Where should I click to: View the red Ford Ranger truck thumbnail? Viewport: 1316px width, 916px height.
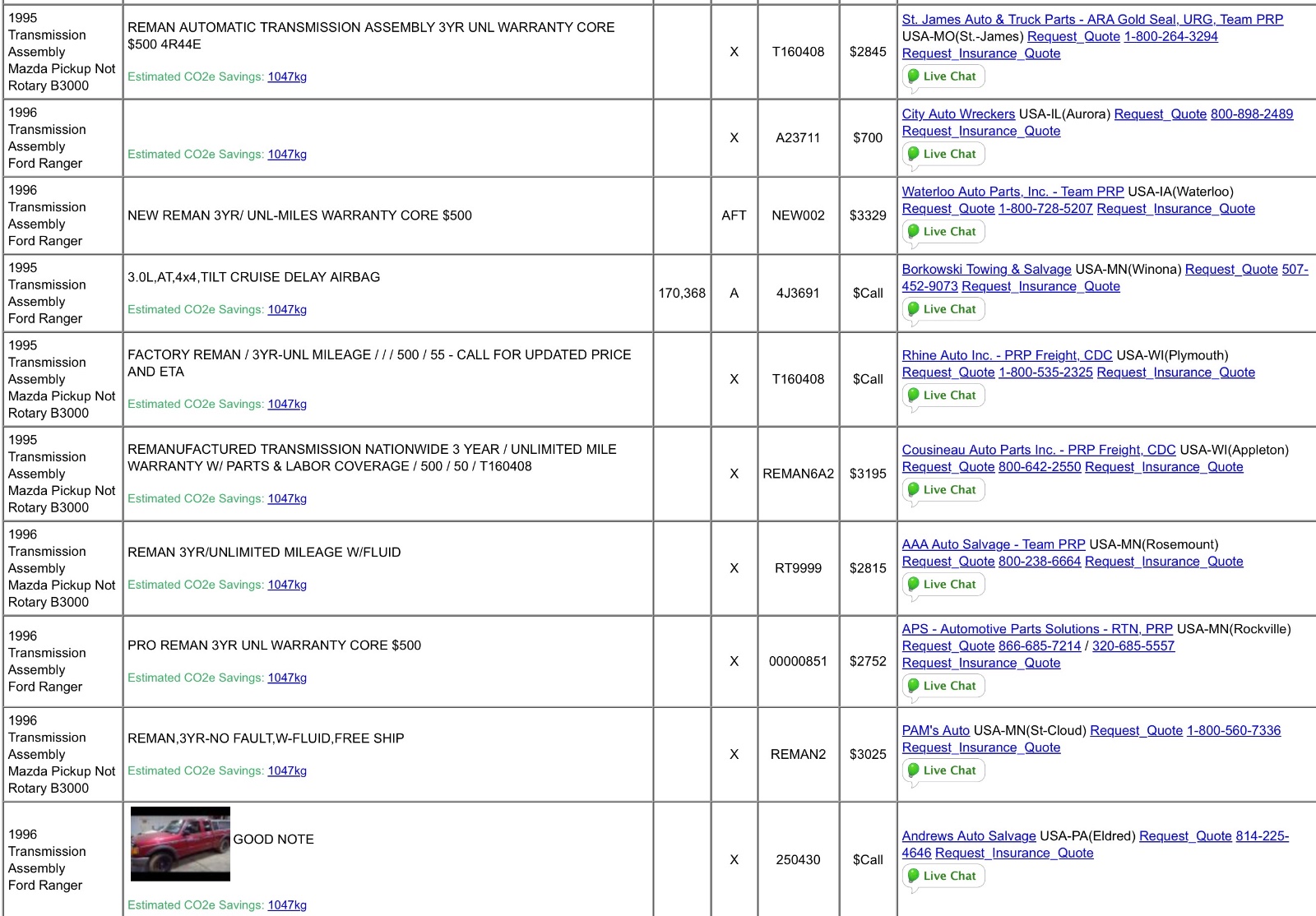(x=180, y=844)
